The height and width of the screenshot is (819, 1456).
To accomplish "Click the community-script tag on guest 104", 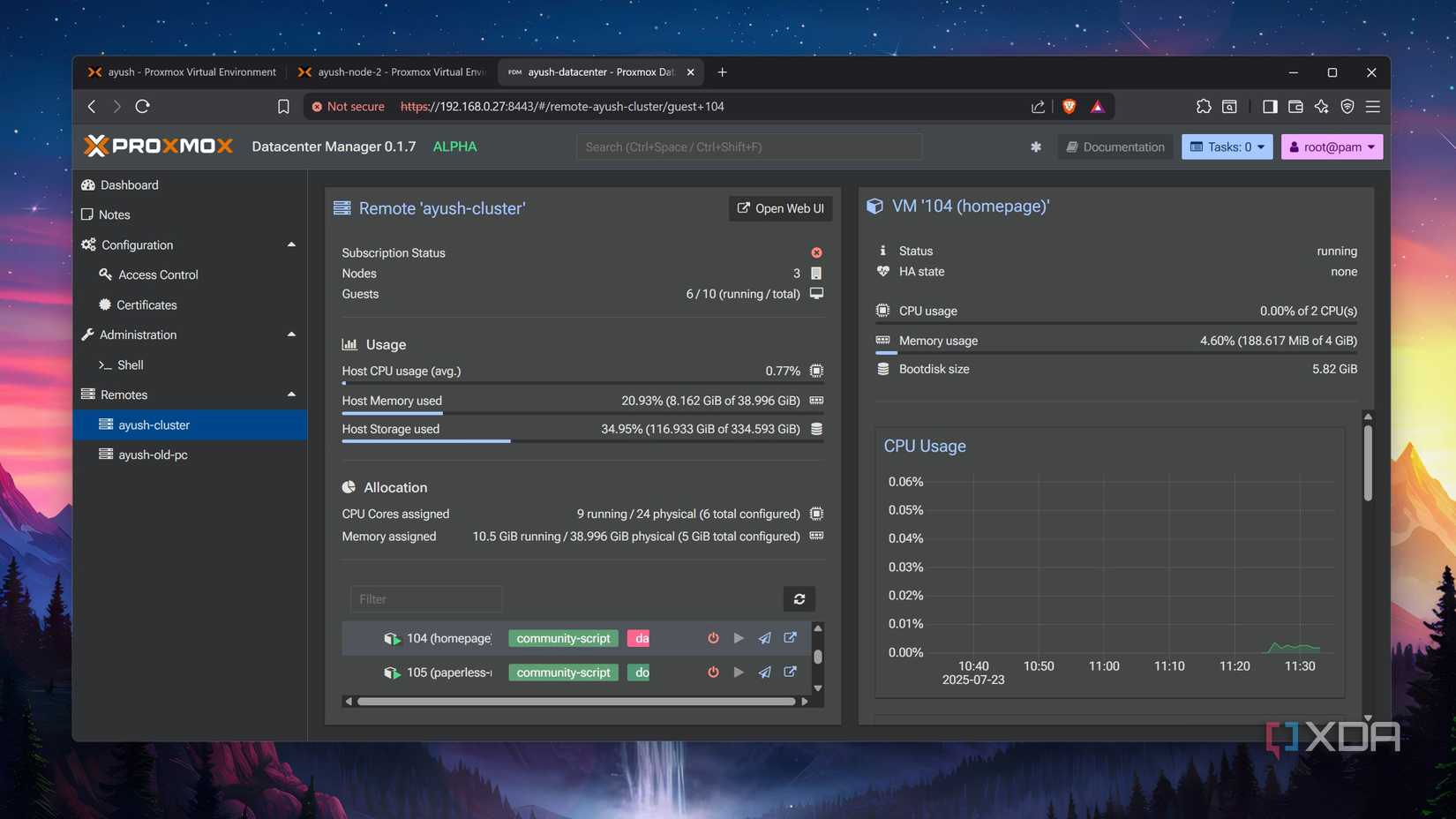I will coord(563,638).
